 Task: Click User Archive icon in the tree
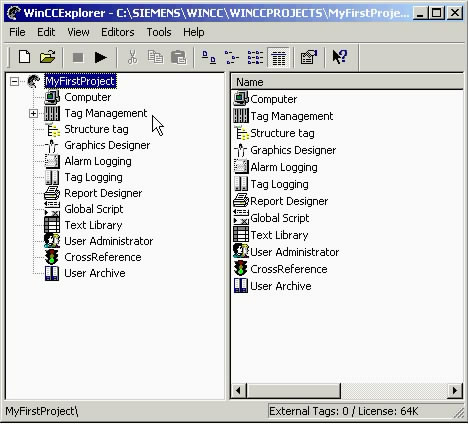pyautogui.click(x=52, y=273)
